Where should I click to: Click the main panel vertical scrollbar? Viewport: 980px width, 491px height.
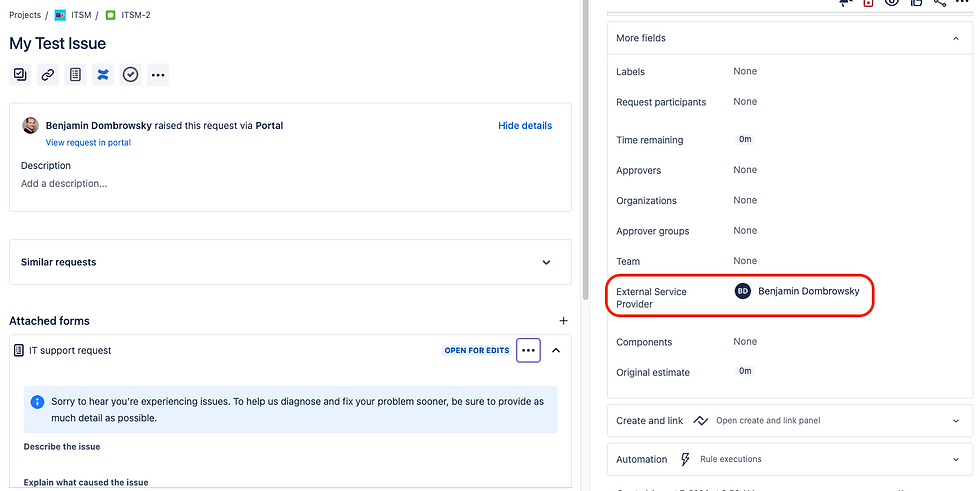click(585, 150)
